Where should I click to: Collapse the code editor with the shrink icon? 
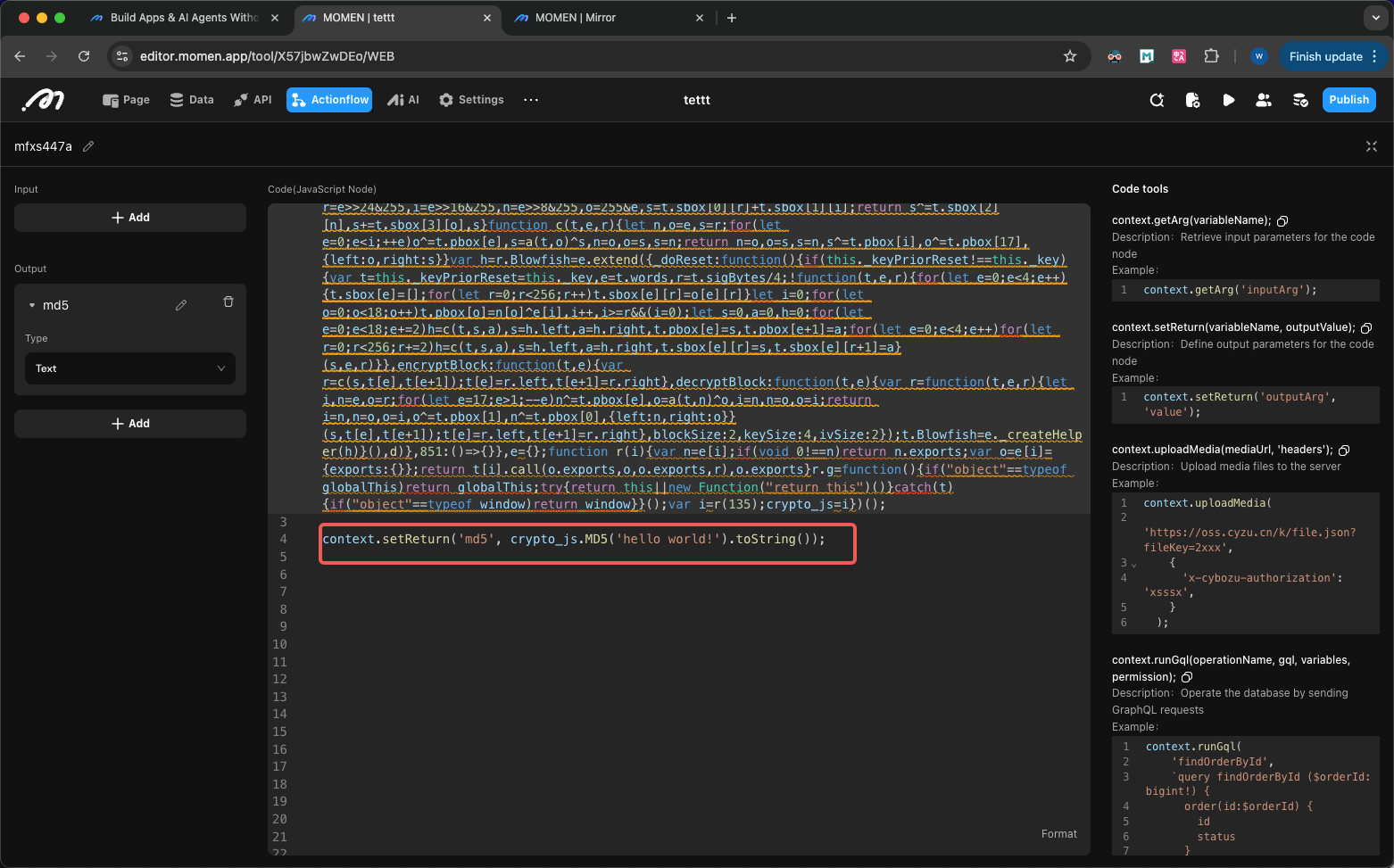(x=1372, y=146)
